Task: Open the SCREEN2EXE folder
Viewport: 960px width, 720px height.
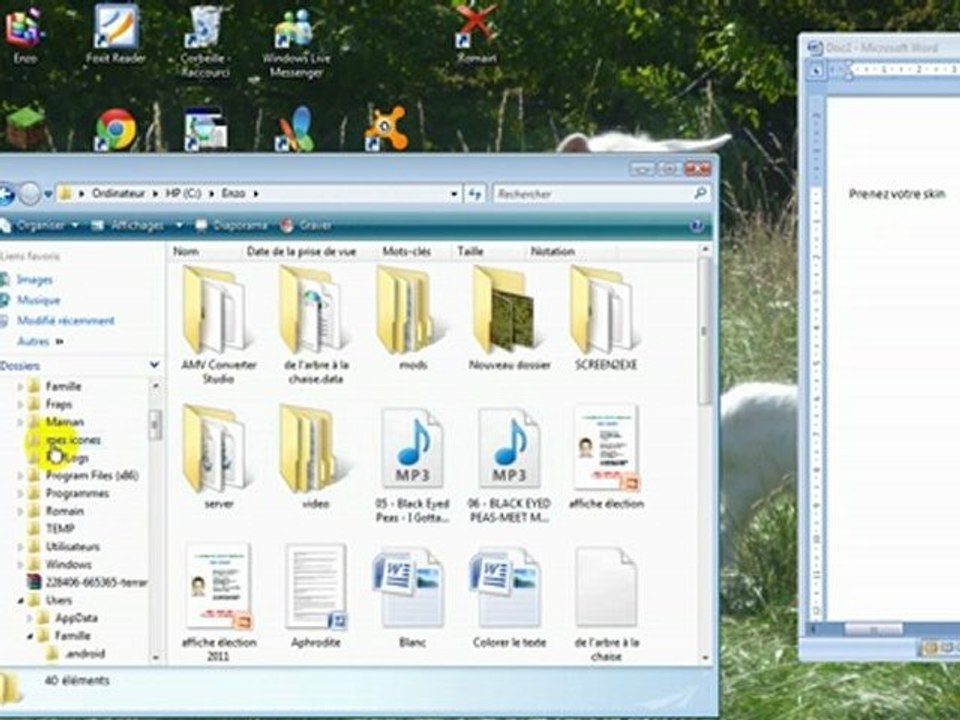Action: click(606, 318)
